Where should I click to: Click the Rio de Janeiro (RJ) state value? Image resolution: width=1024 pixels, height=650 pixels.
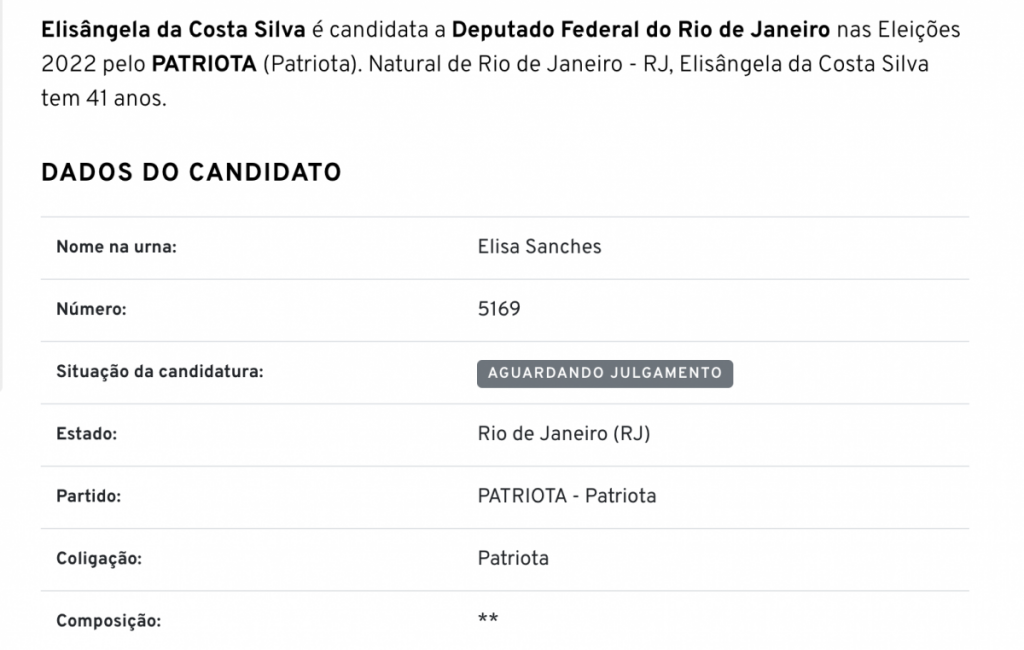click(565, 434)
